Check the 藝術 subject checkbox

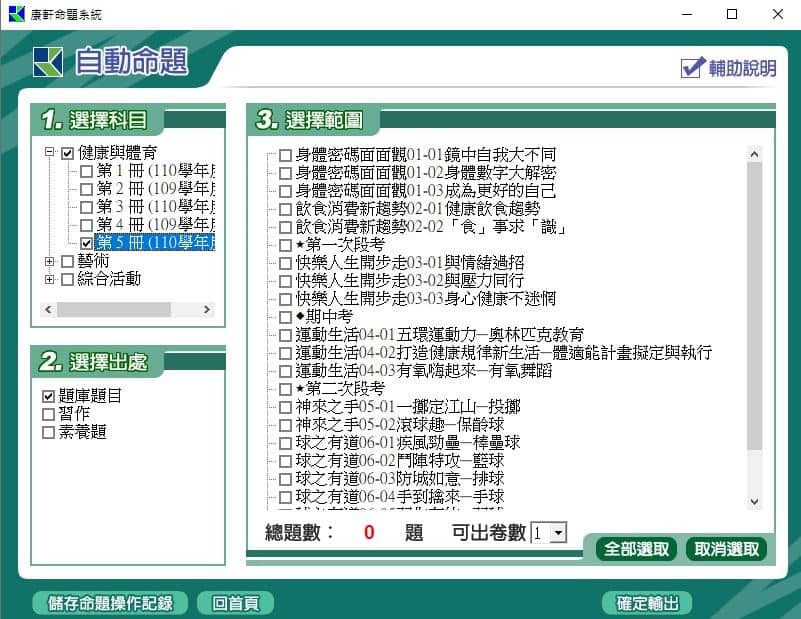67,261
